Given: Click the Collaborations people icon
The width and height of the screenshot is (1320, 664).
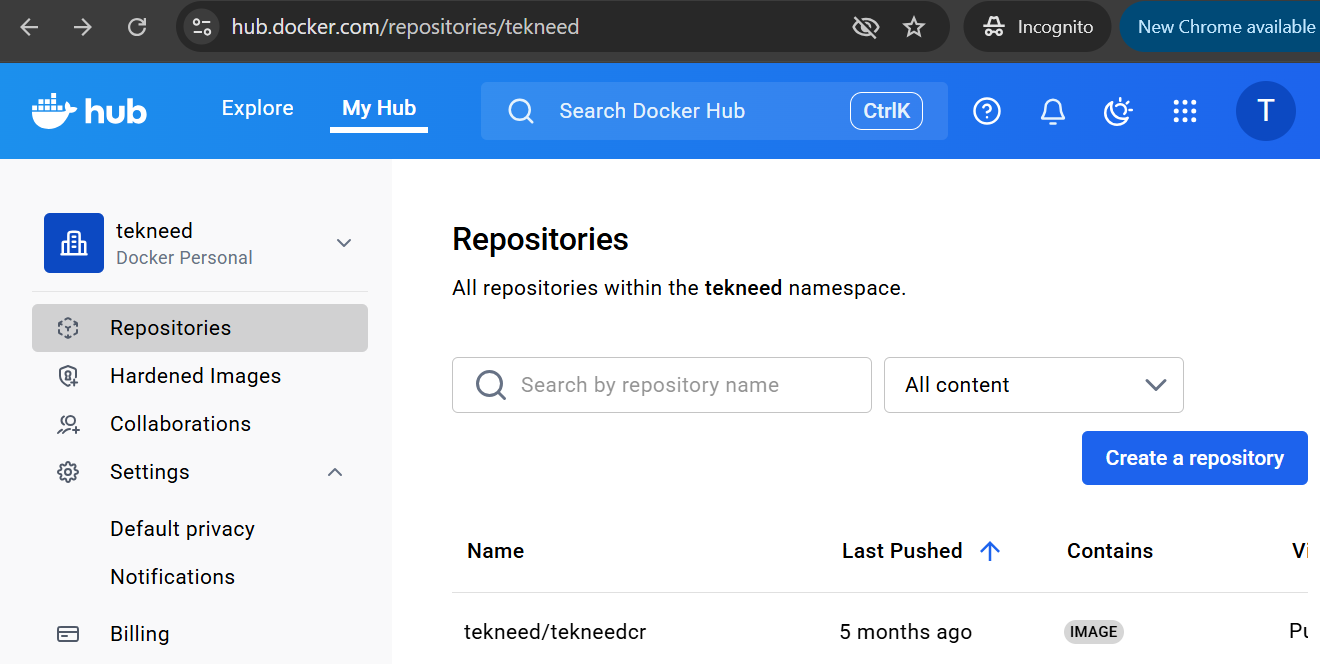Looking at the screenshot, I should tap(68, 423).
